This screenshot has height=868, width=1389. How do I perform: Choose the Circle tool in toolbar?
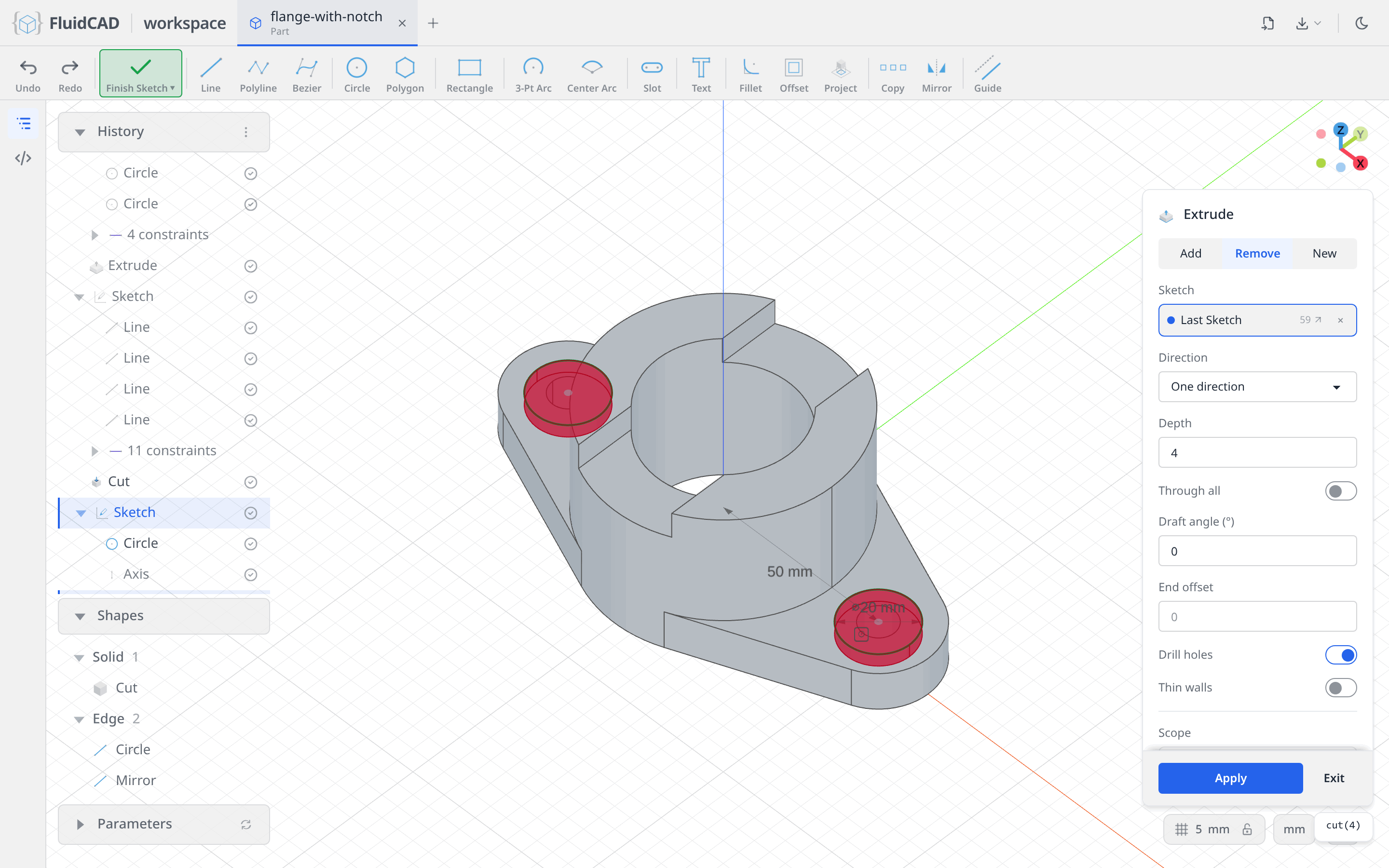coord(356,75)
